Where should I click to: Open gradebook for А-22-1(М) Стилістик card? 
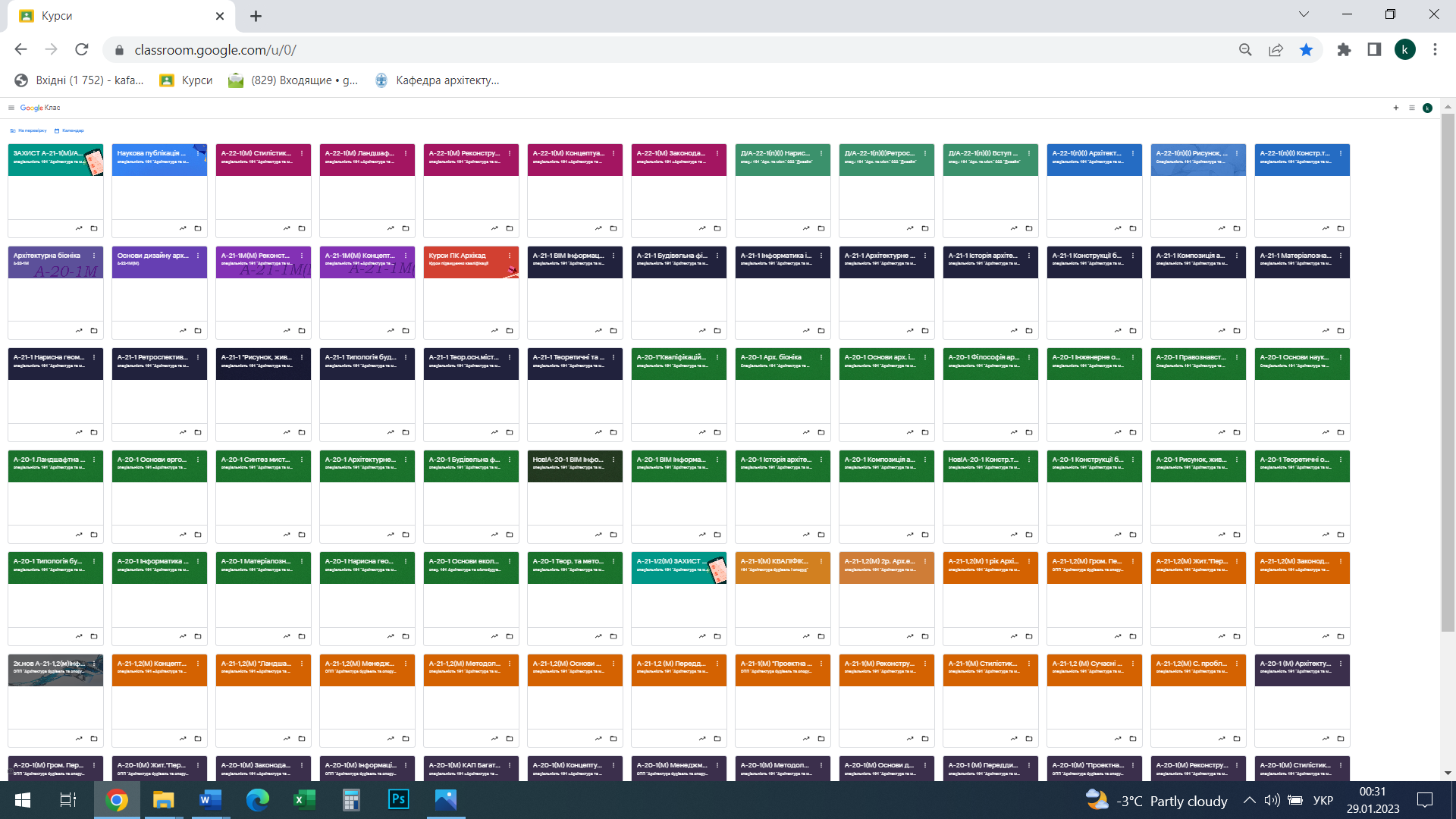(x=287, y=228)
